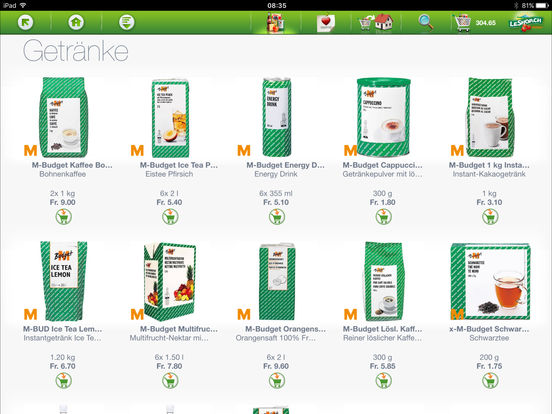
Task: Open the Ice Tea peach carton image
Action: click(170, 118)
